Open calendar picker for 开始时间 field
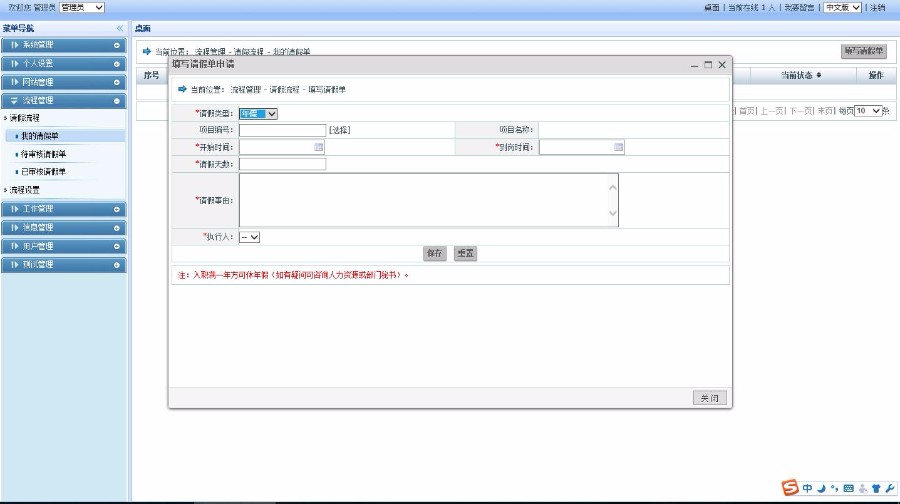Image resolution: width=900 pixels, height=504 pixels. click(x=319, y=148)
